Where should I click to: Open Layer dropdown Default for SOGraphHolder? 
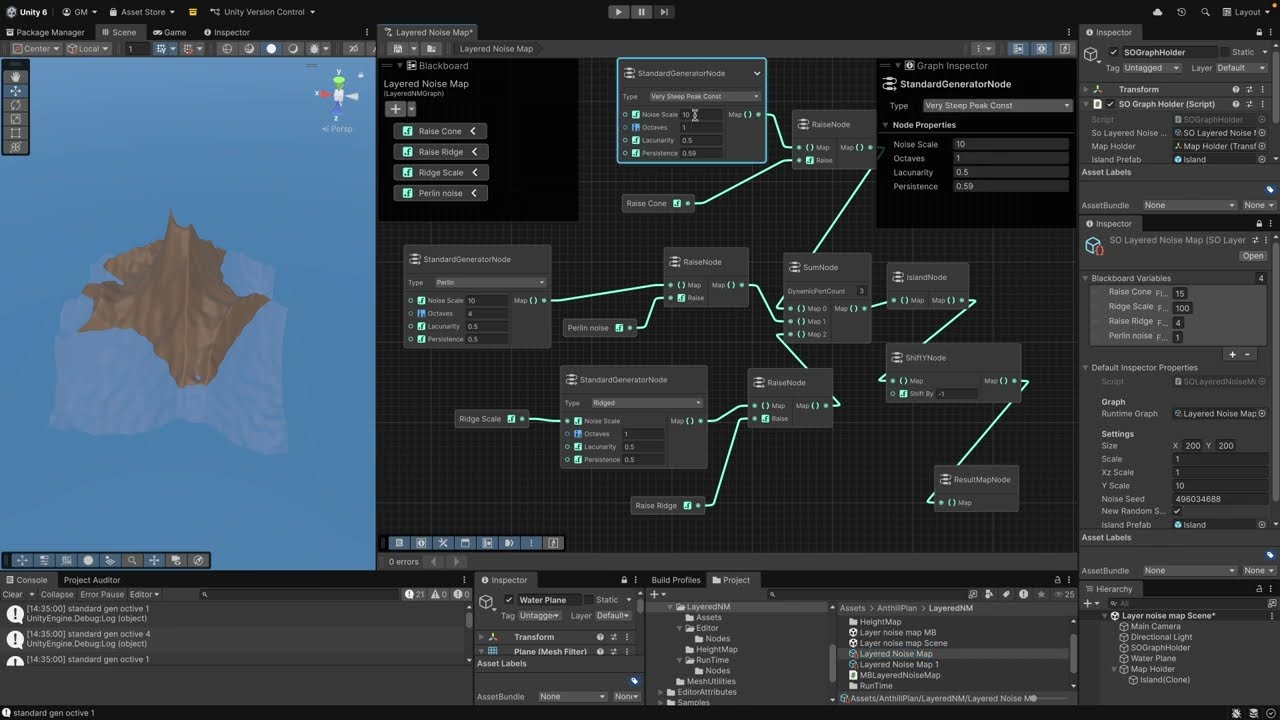[x=1241, y=68]
